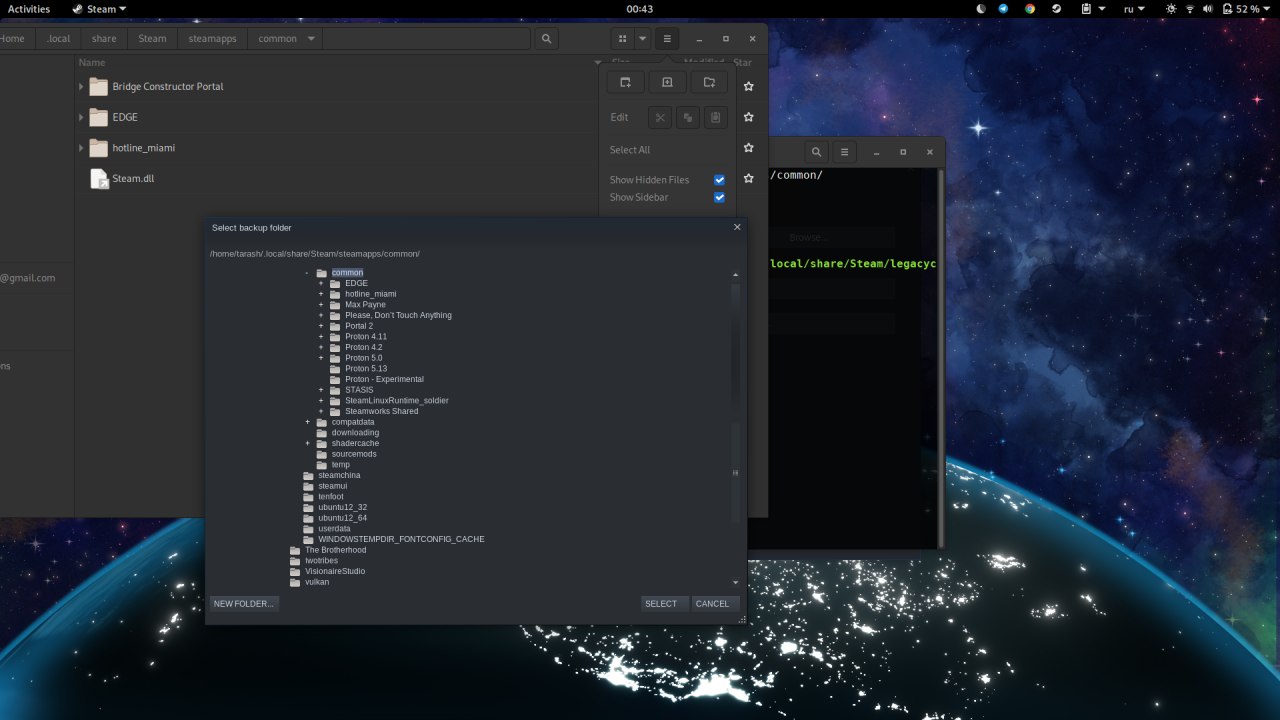The width and height of the screenshot is (1280, 720).
Task: Select Proton 5.13 folder in tree
Action: 366,369
